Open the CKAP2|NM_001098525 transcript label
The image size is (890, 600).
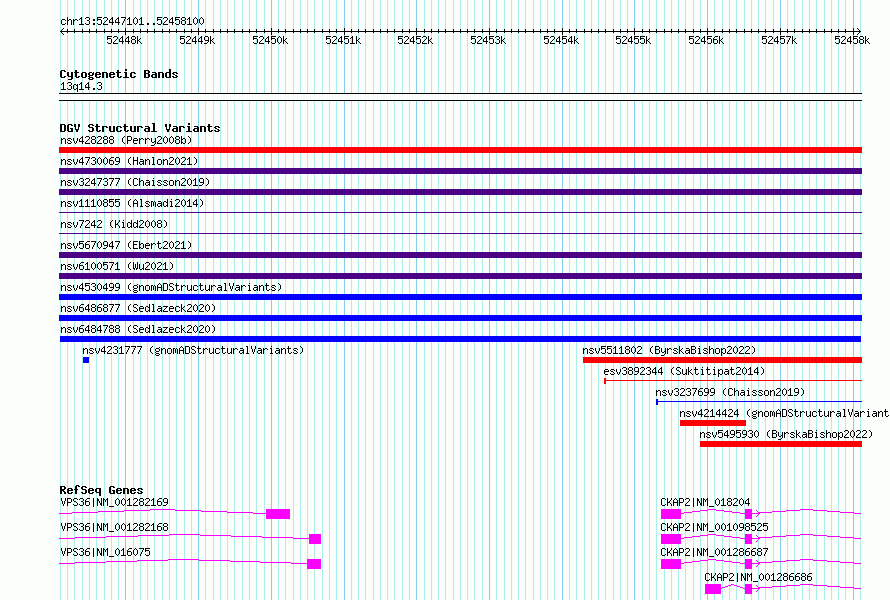(x=714, y=527)
